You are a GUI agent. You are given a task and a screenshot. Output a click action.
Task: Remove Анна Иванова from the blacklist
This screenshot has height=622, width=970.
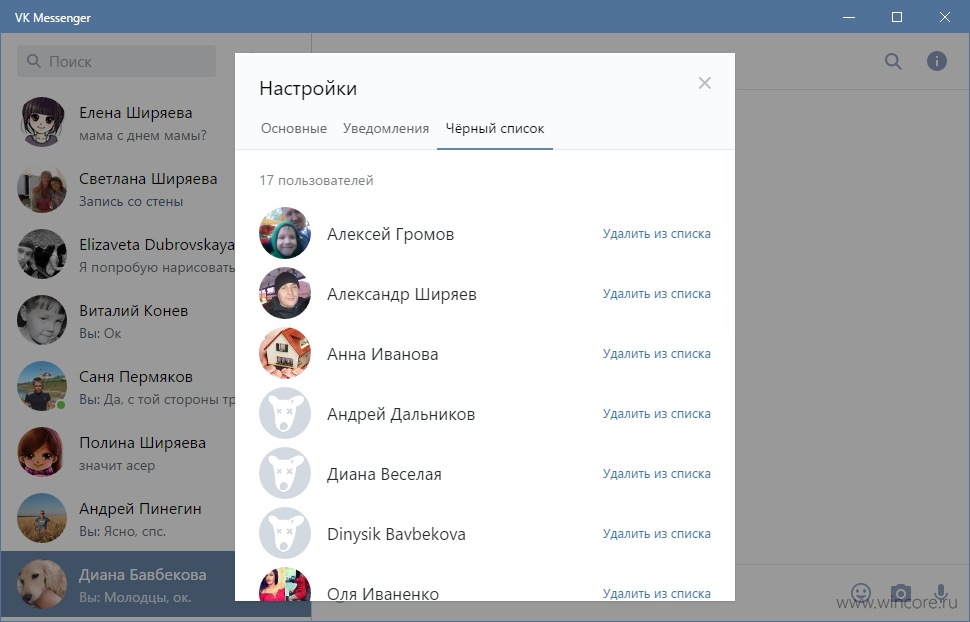tap(656, 354)
